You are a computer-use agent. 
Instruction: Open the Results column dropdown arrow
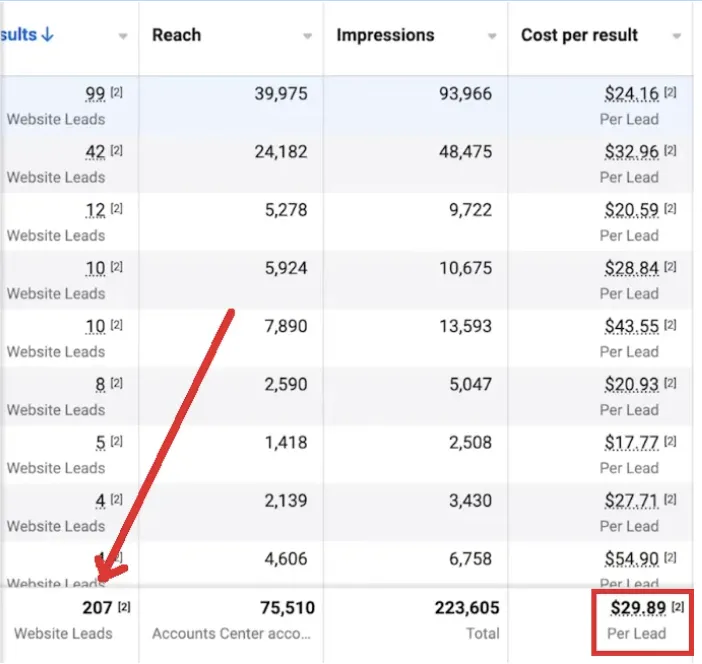click(x=123, y=36)
